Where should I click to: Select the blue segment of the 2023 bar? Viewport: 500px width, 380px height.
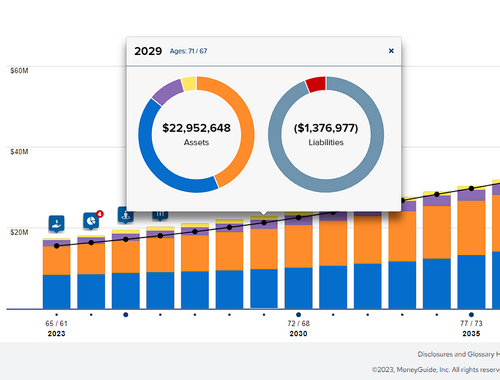(56, 292)
